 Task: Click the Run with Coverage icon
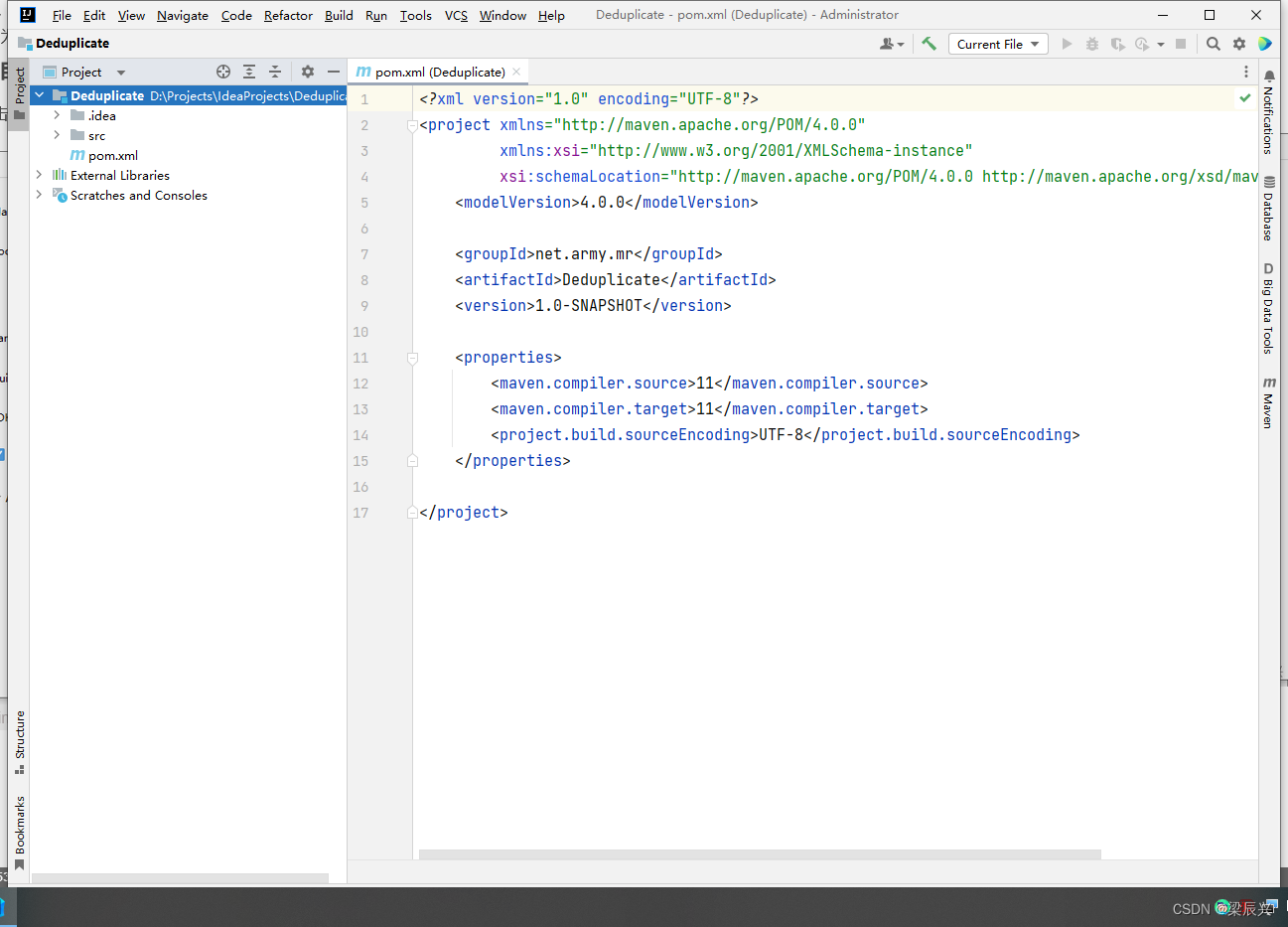(1117, 44)
